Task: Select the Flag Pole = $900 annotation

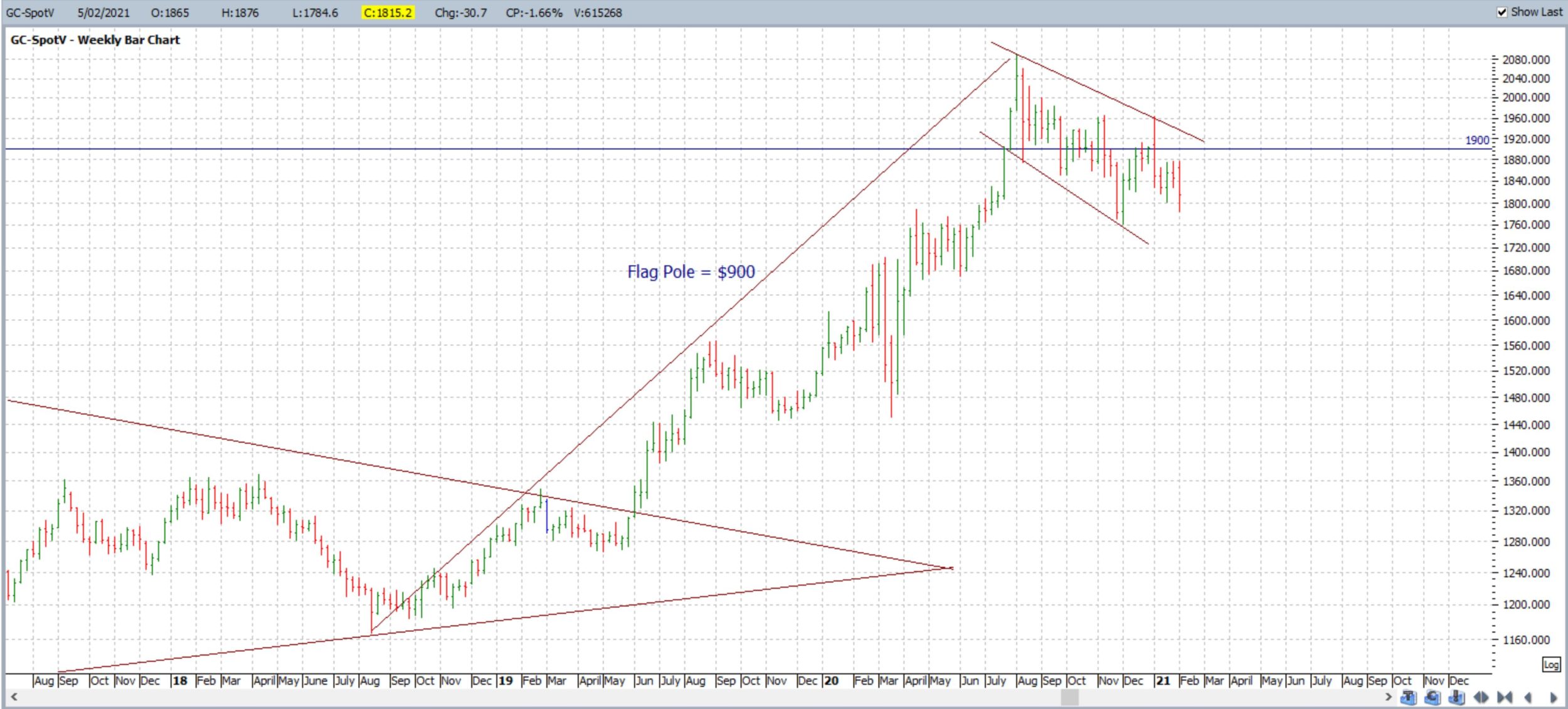Action: pos(691,271)
